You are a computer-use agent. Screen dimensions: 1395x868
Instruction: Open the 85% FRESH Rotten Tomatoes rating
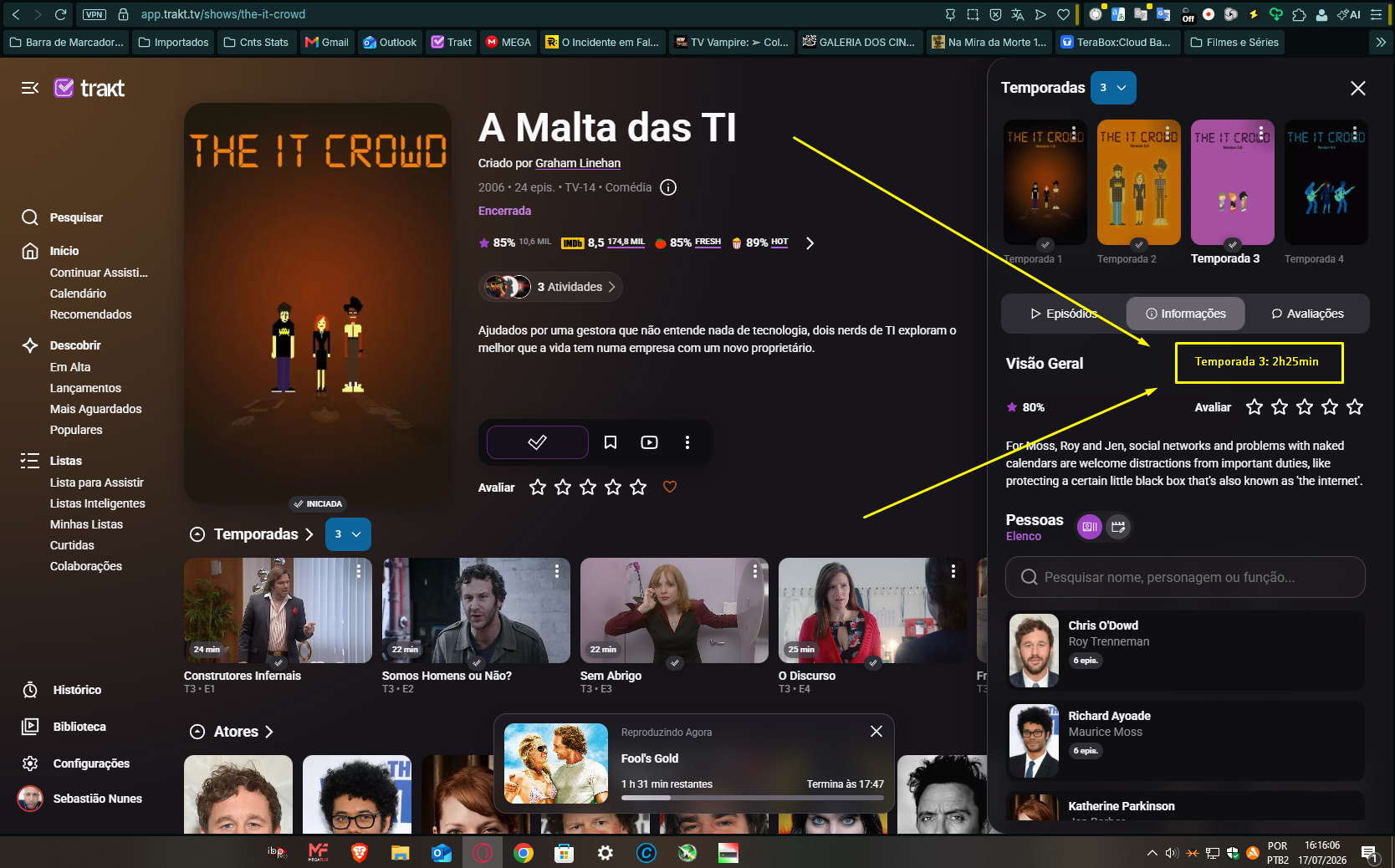point(687,243)
